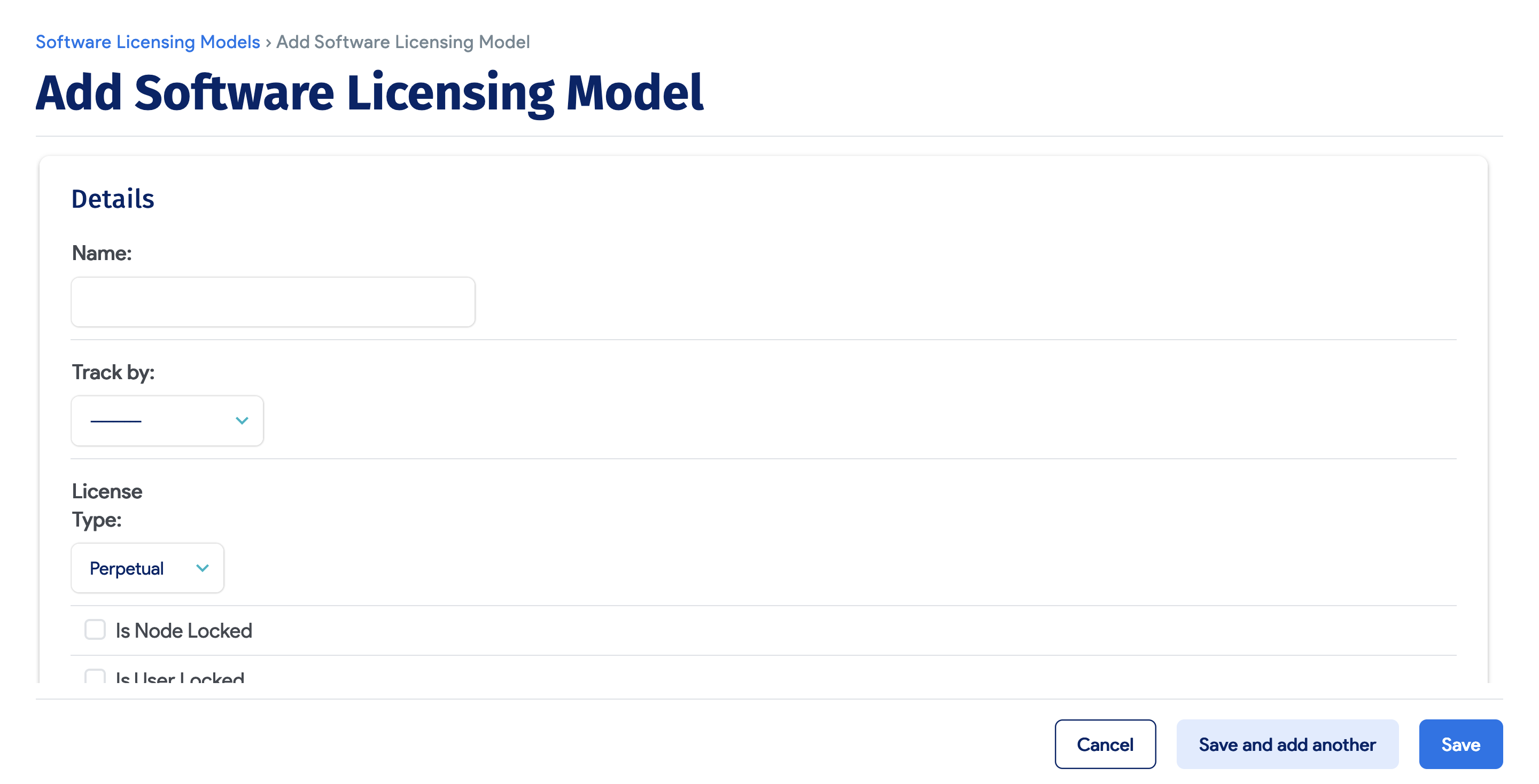Viewport: 1539px width, 784px height.
Task: Check the Is User Locked option
Action: (95, 677)
